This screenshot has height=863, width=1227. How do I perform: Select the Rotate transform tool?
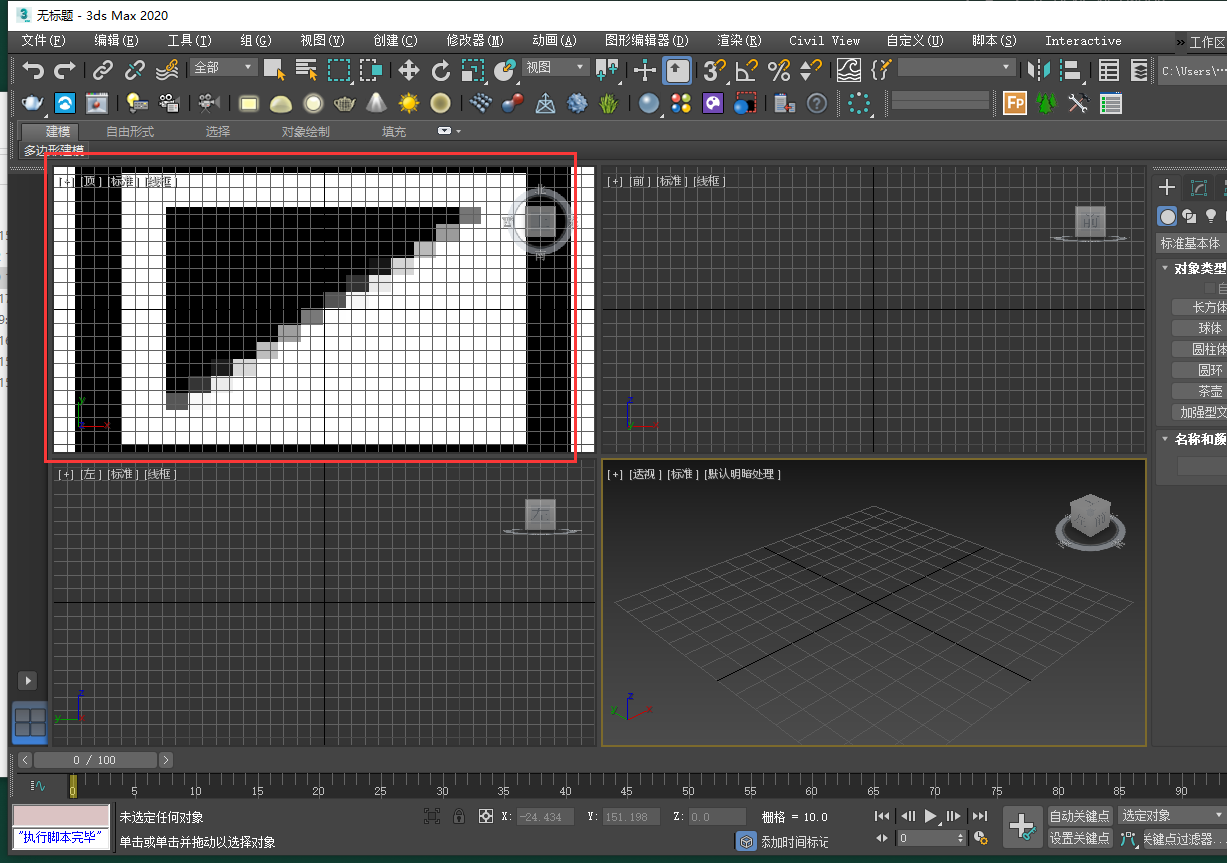(x=441, y=70)
